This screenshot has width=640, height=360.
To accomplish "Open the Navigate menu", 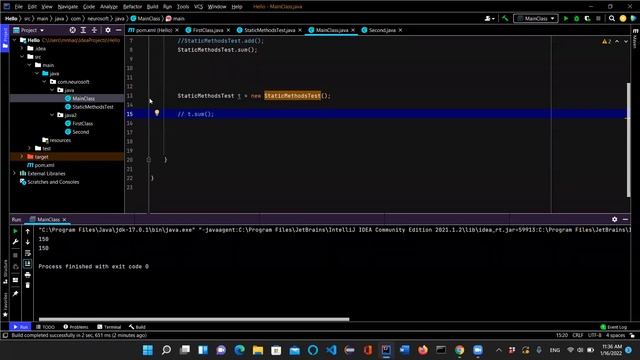I will pos(68,7).
